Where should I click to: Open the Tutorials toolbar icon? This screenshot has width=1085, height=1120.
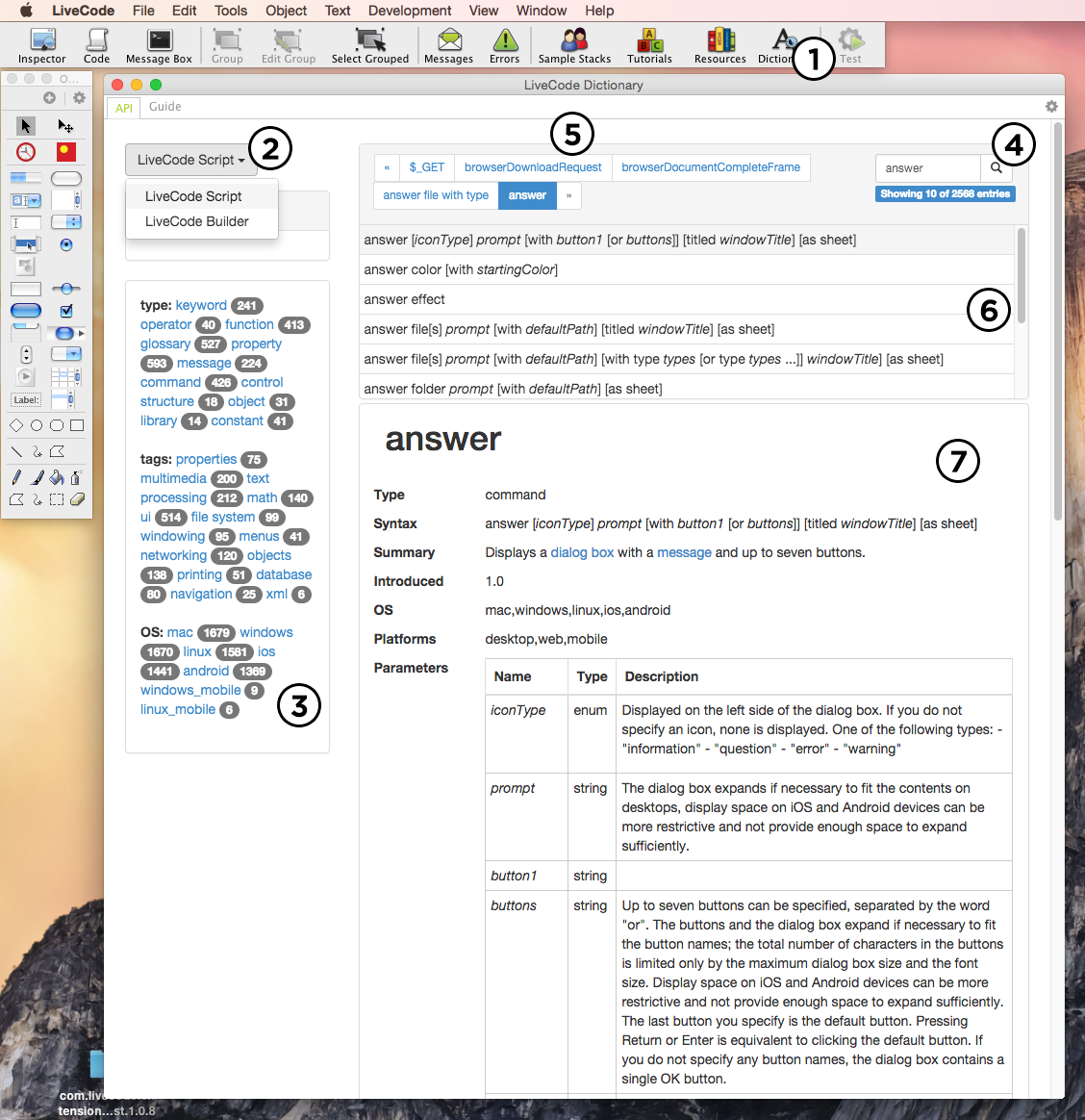pos(649,45)
